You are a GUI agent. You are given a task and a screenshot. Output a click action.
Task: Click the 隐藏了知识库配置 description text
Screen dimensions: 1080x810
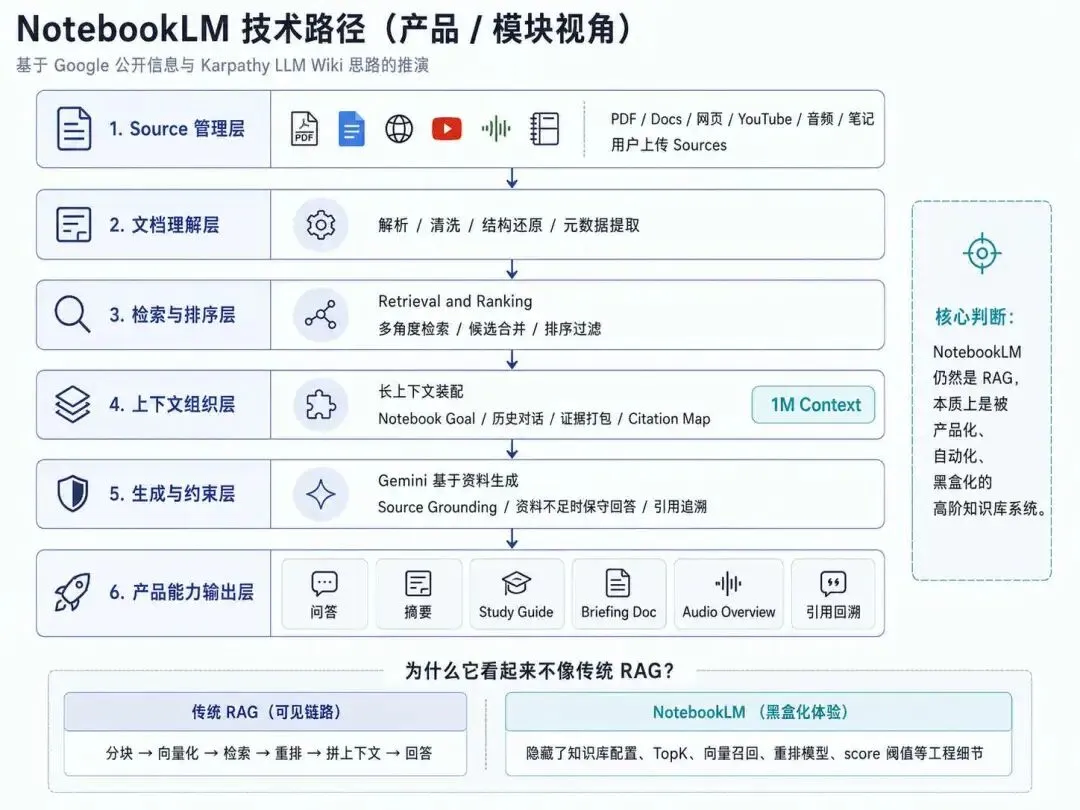[755, 754]
